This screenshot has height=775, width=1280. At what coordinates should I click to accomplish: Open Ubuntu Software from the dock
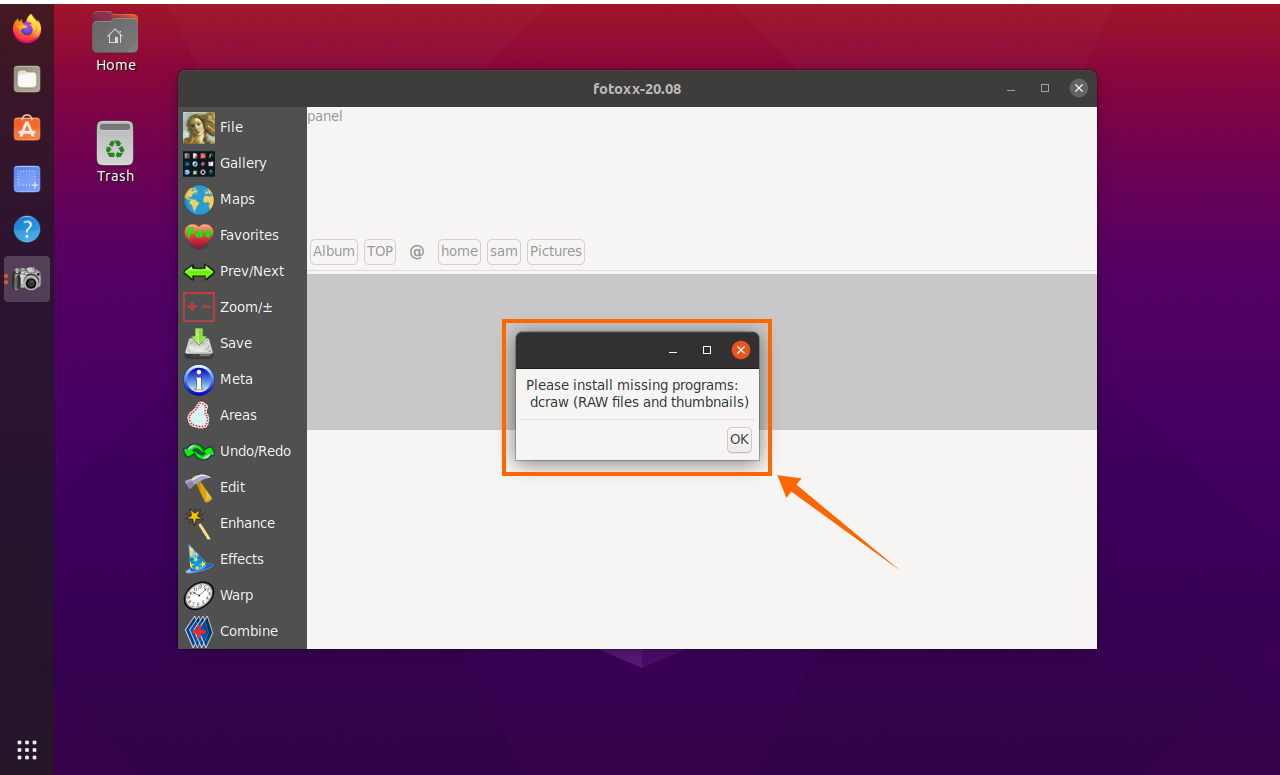point(27,128)
